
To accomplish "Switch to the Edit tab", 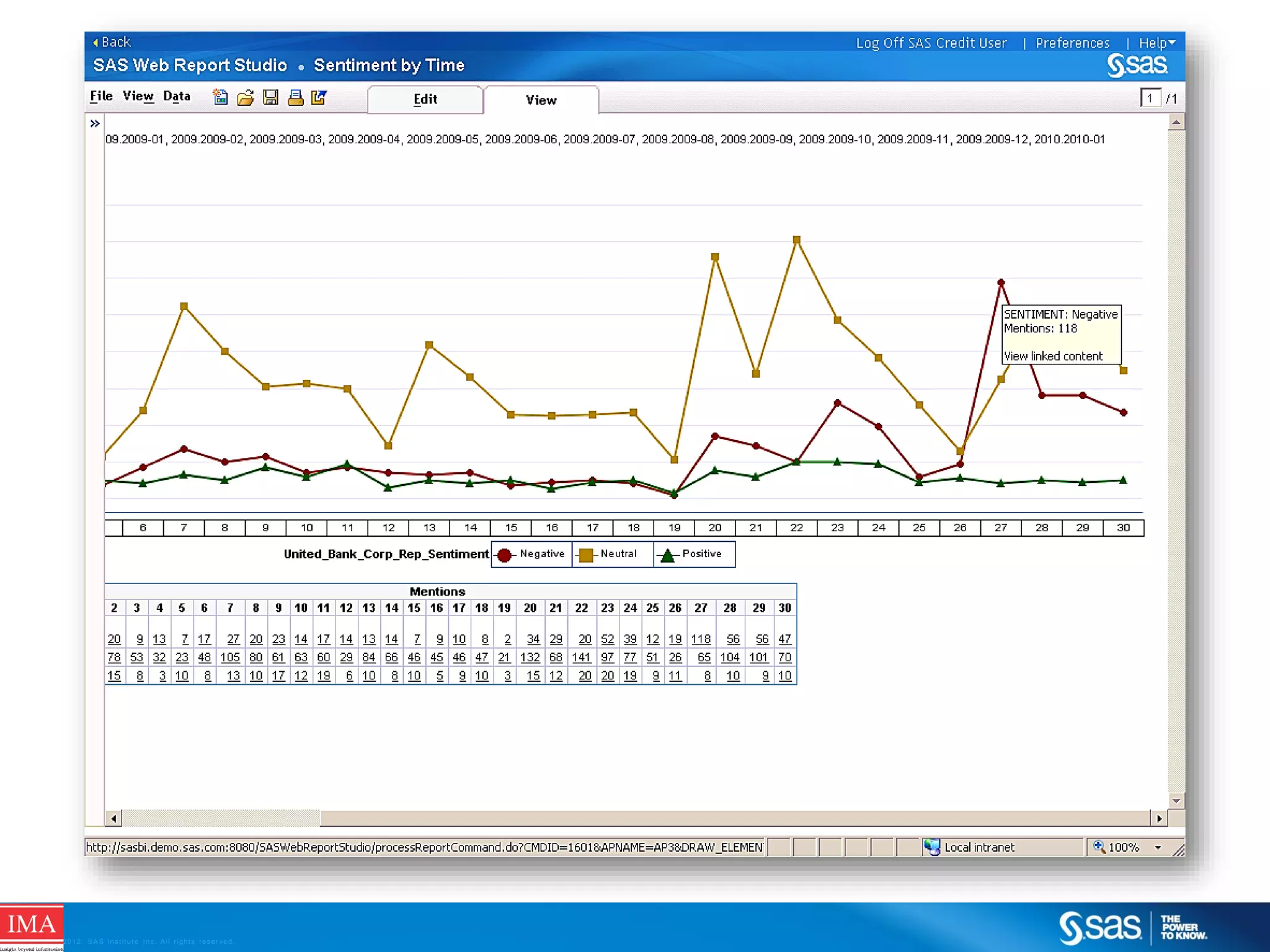I will [x=425, y=99].
